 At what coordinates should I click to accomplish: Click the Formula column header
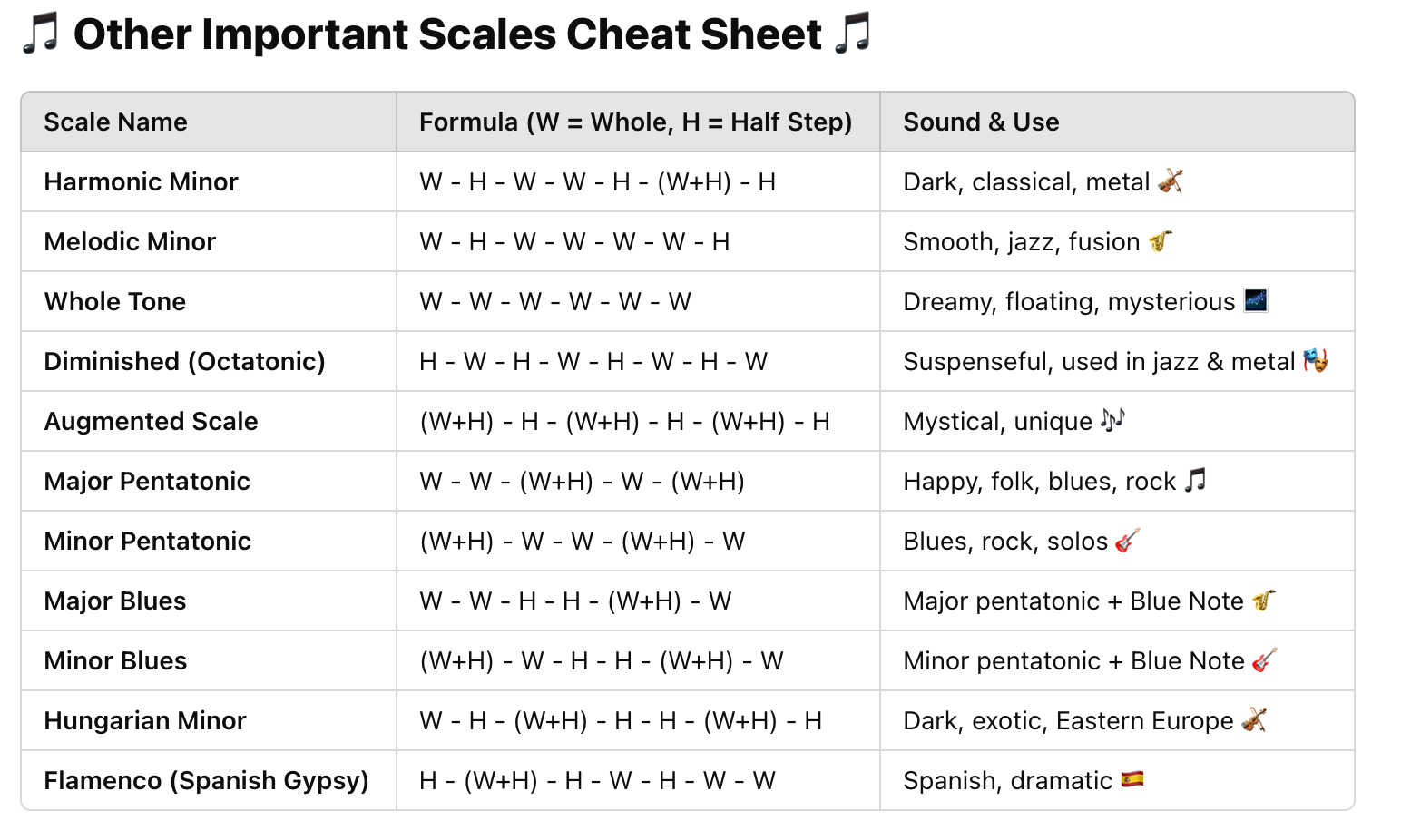click(638, 122)
